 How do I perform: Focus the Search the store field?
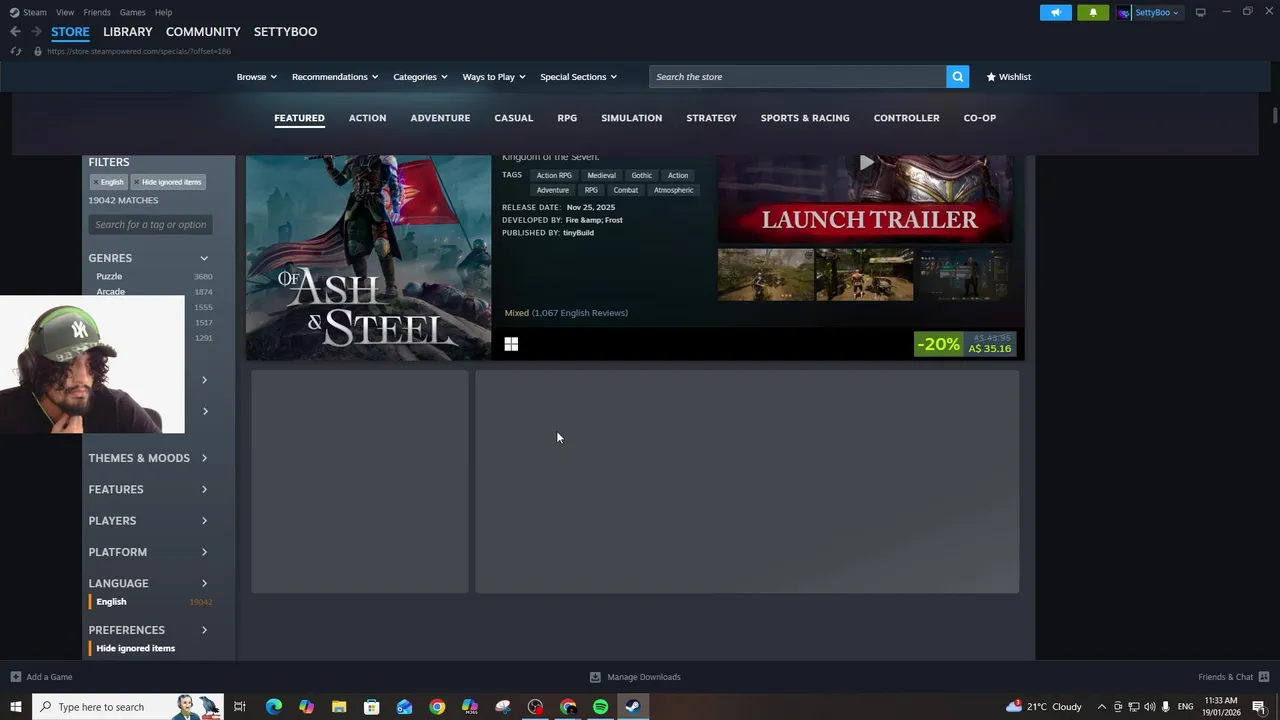pos(797,77)
